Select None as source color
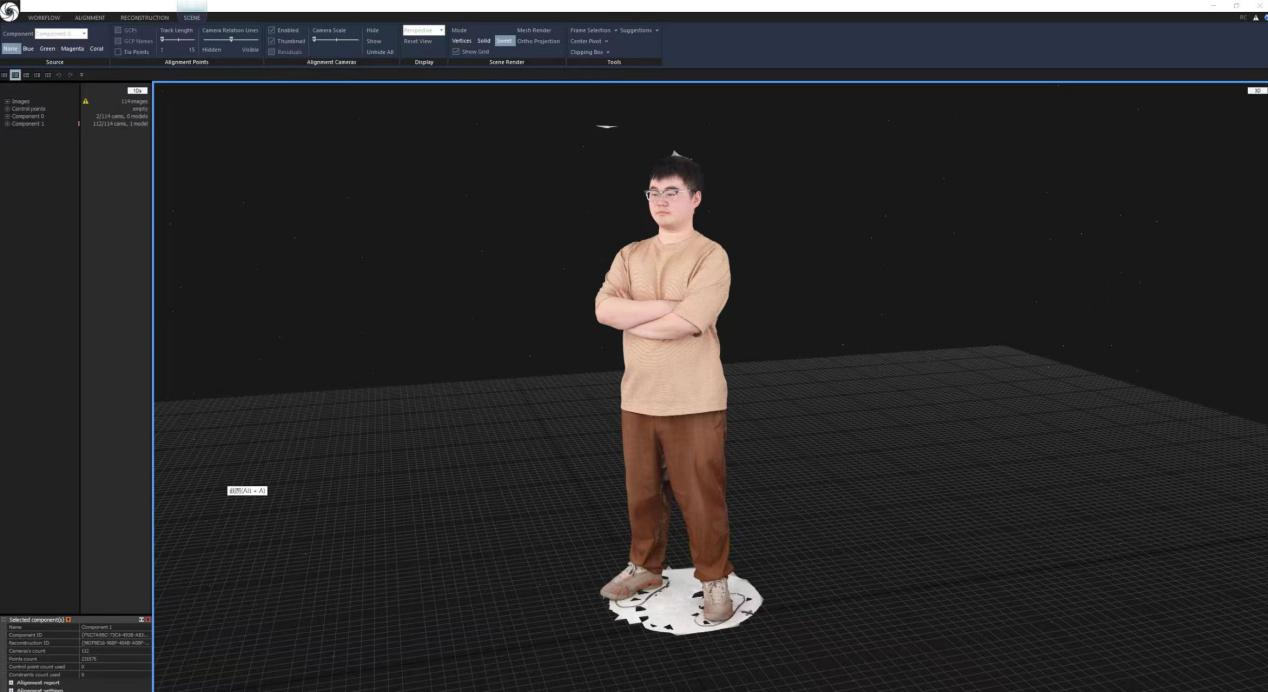Viewport: 1268px width, 692px height. 10,48
